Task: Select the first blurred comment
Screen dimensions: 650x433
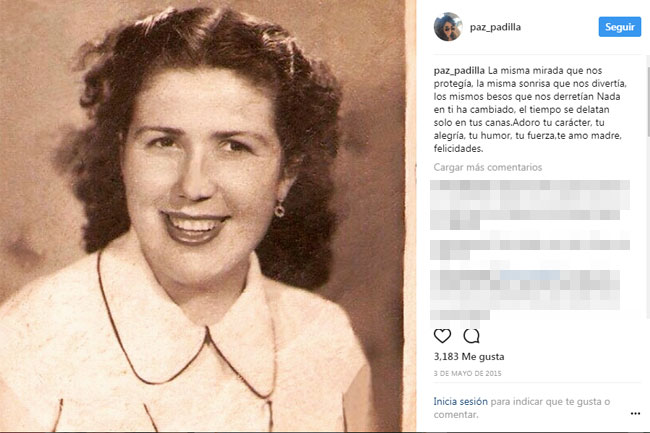Action: (530, 205)
